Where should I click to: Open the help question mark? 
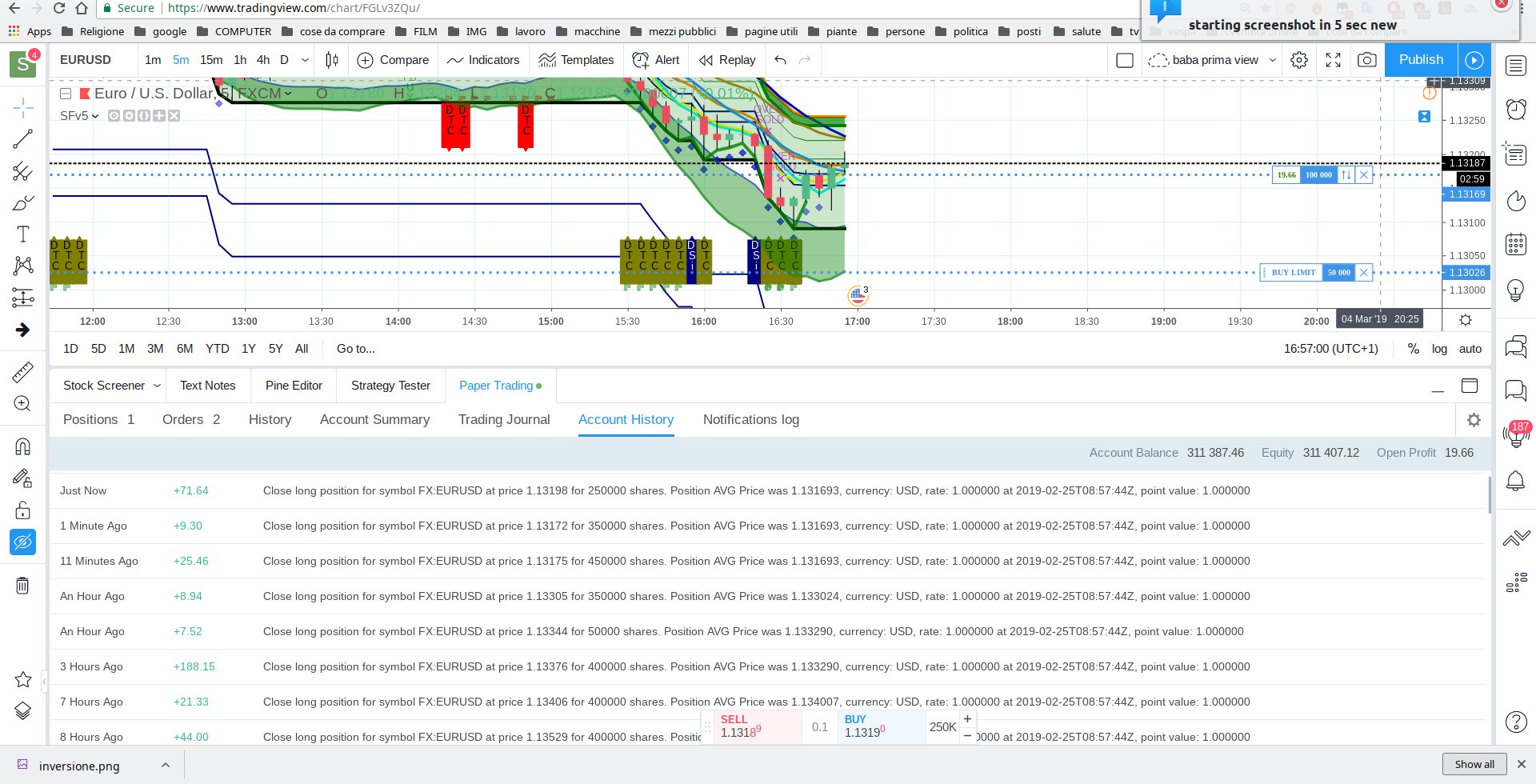pos(1516,722)
